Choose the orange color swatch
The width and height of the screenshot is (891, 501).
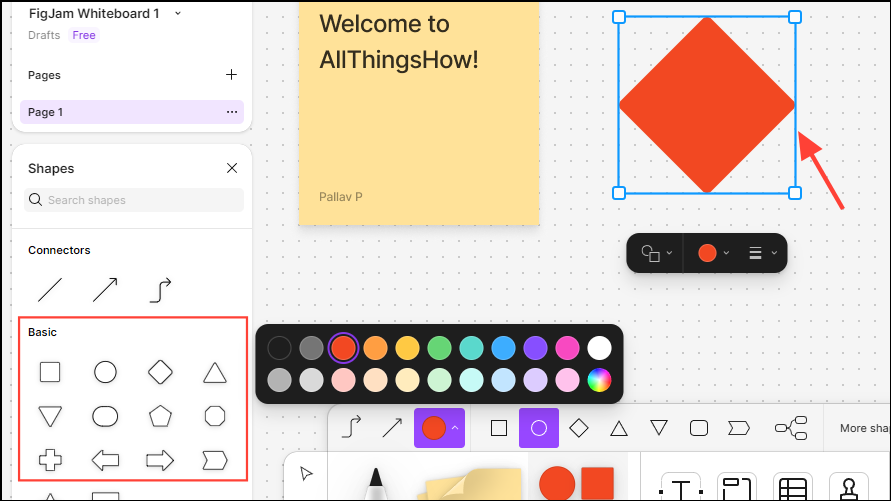tap(375, 348)
